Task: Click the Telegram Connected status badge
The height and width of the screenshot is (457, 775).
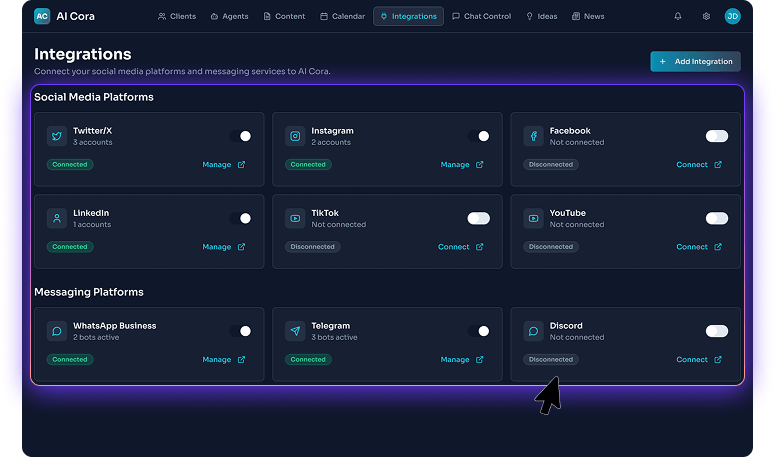Action: [308, 360]
